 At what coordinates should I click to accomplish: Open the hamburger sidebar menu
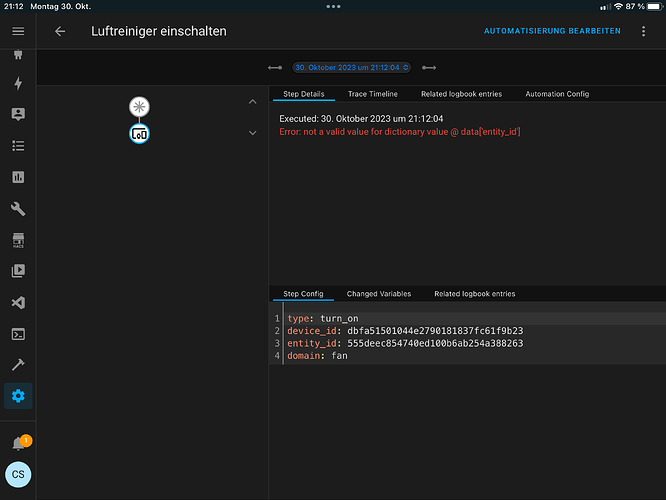[18, 31]
